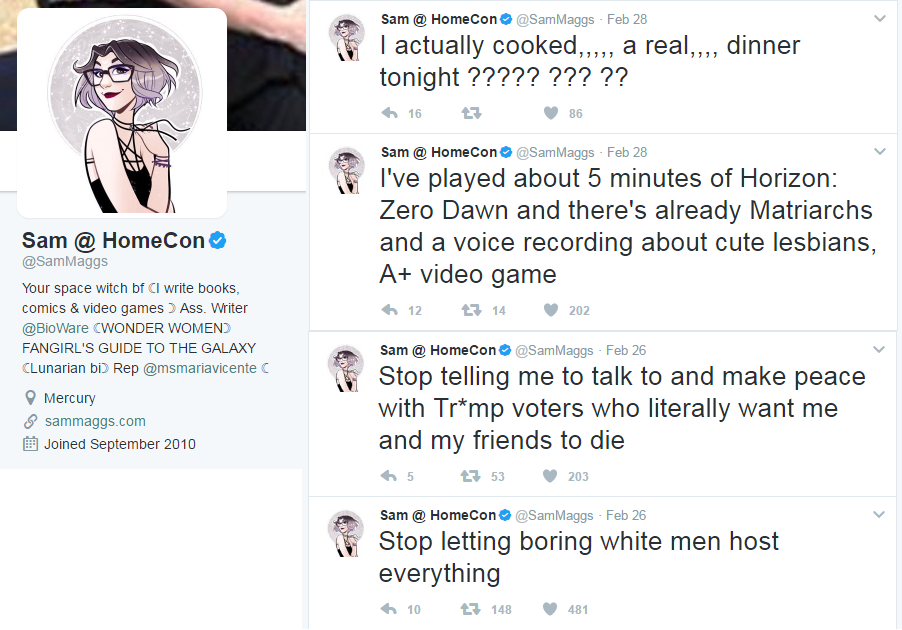This screenshot has width=902, height=630.
Task: Open dropdown on the Tr*mp voters tweet
Action: 878,349
